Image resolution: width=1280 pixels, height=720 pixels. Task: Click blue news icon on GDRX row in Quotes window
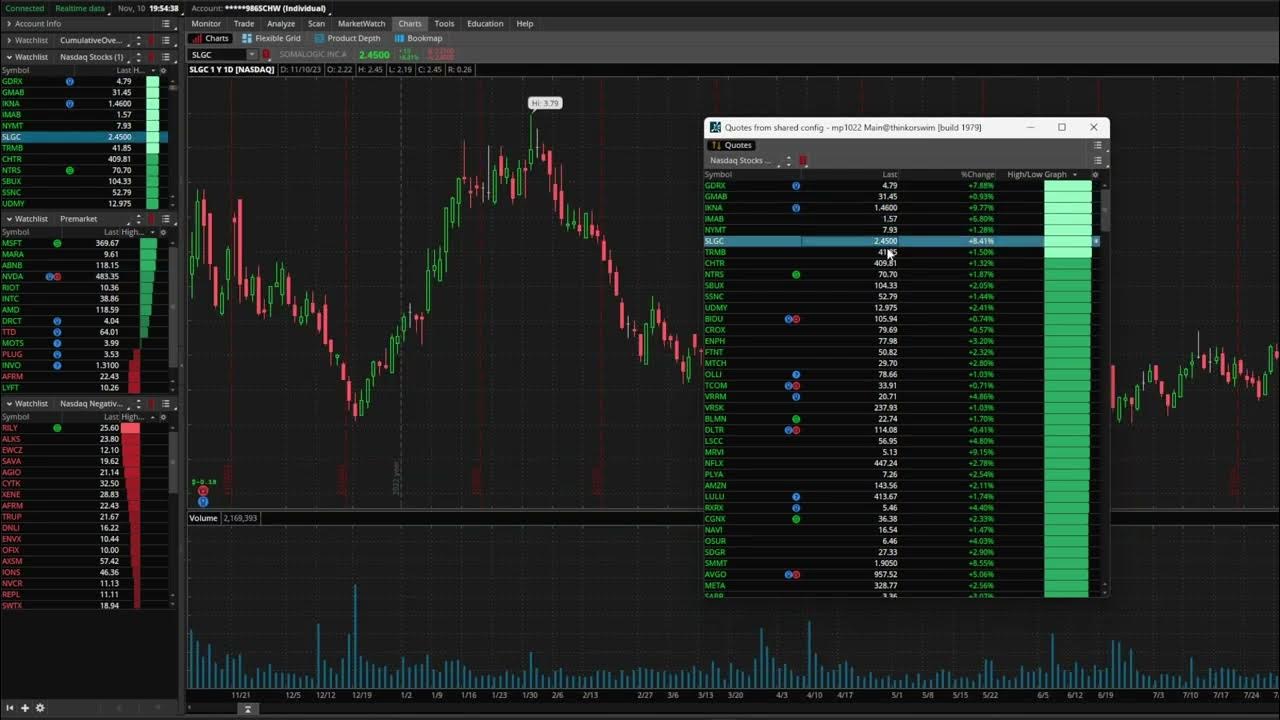pyautogui.click(x=796, y=186)
